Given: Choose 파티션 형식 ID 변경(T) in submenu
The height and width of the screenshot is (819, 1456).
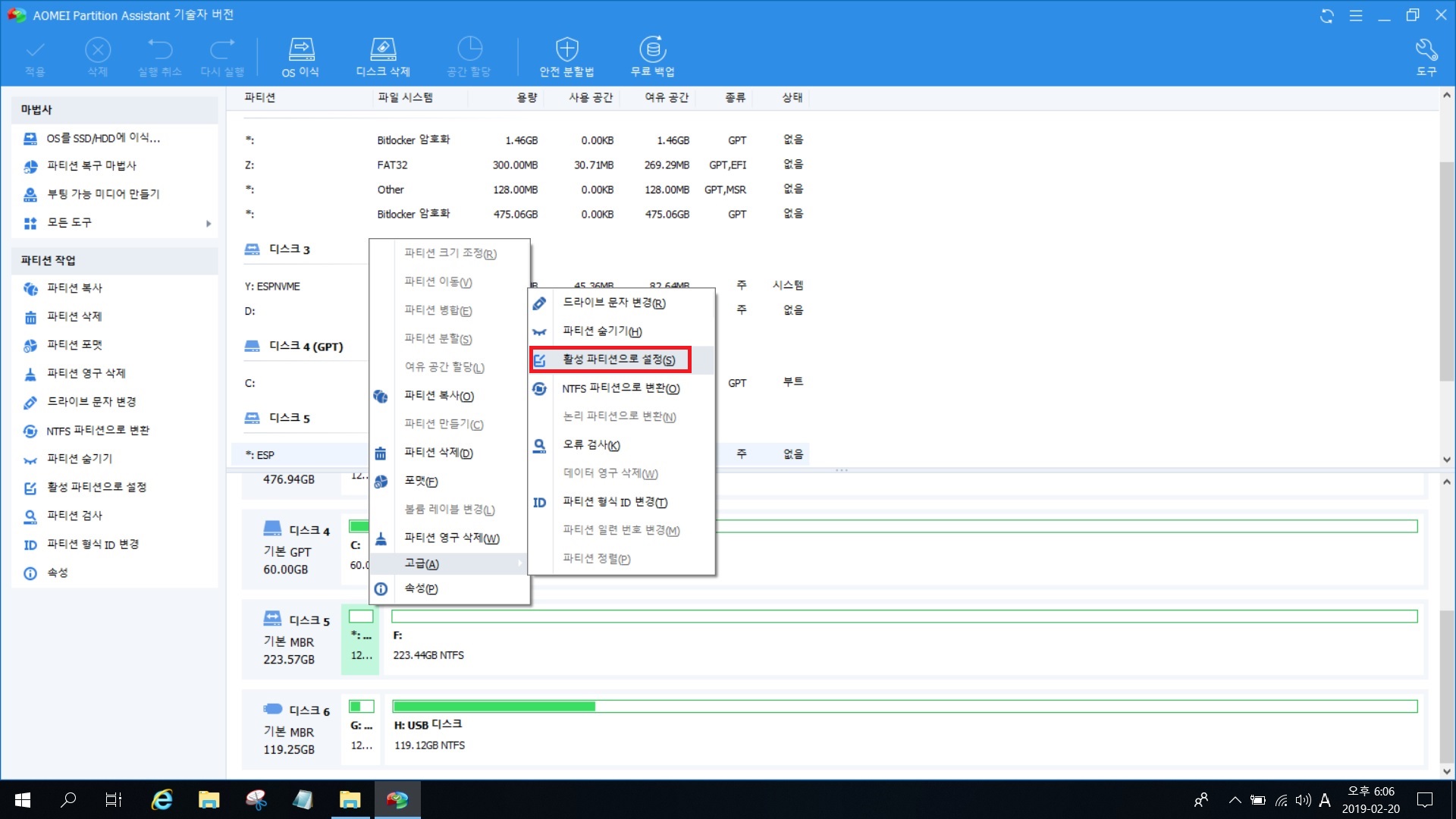Looking at the screenshot, I should coord(621,502).
